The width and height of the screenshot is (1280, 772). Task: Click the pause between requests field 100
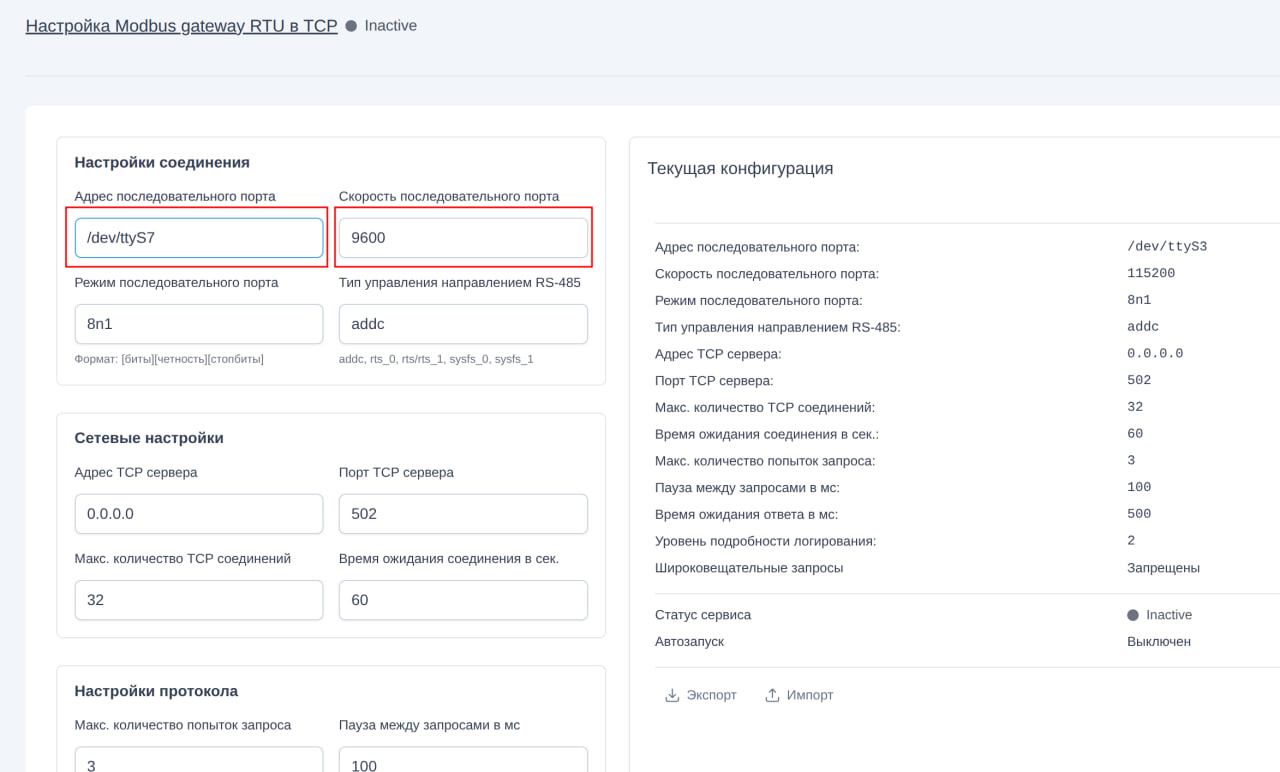tap(463, 759)
